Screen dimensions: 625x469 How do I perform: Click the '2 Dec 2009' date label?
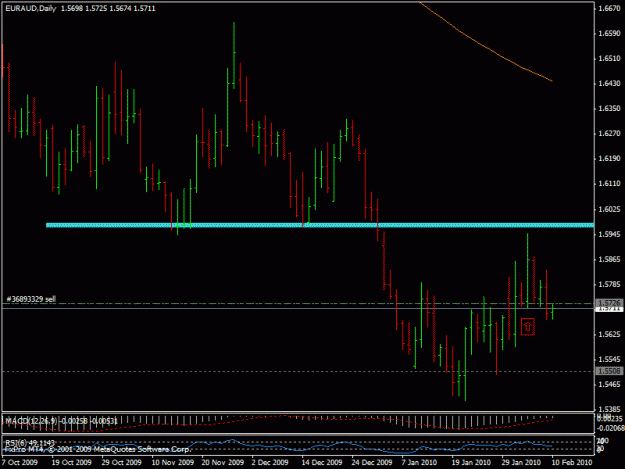(x=270, y=462)
